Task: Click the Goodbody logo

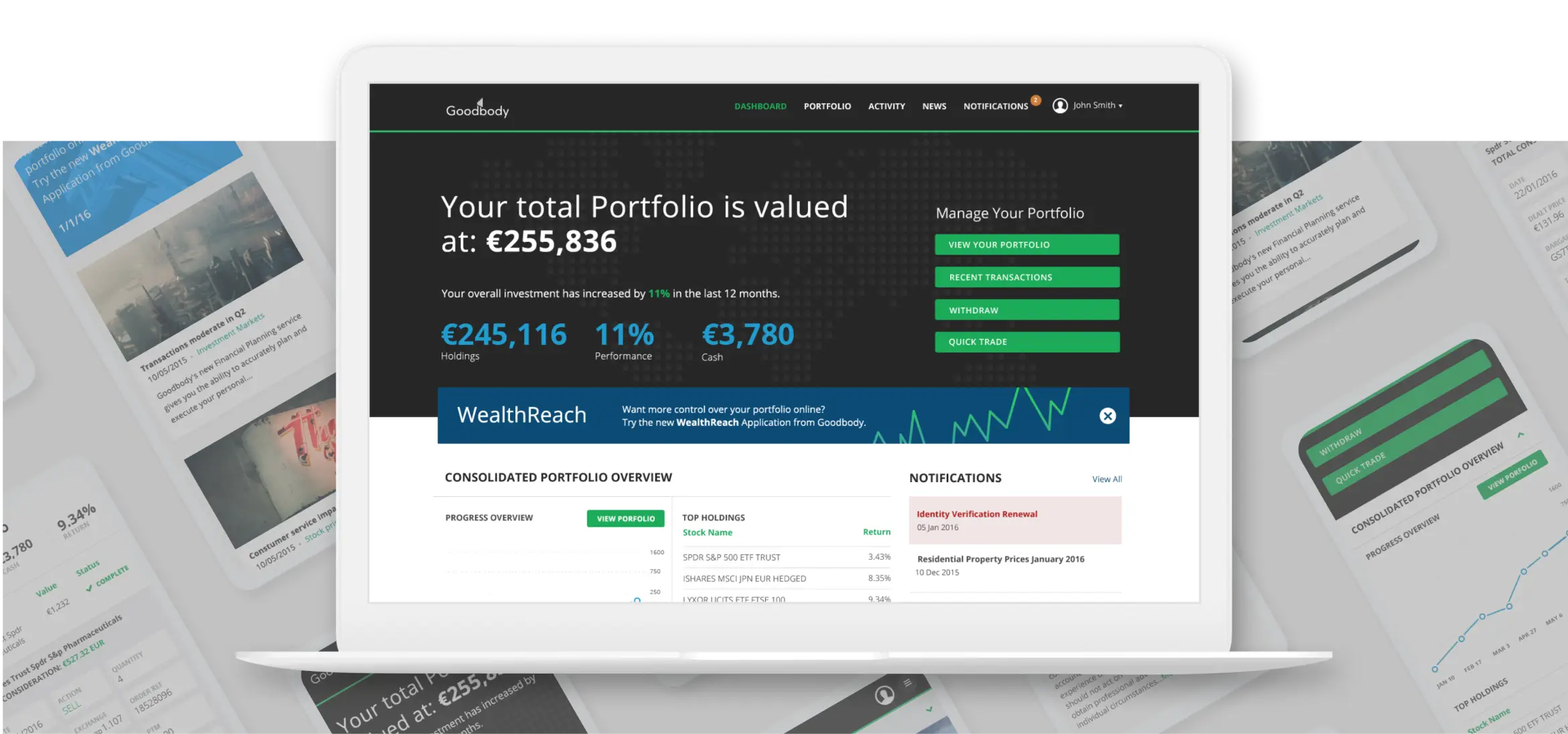Action: tap(477, 109)
